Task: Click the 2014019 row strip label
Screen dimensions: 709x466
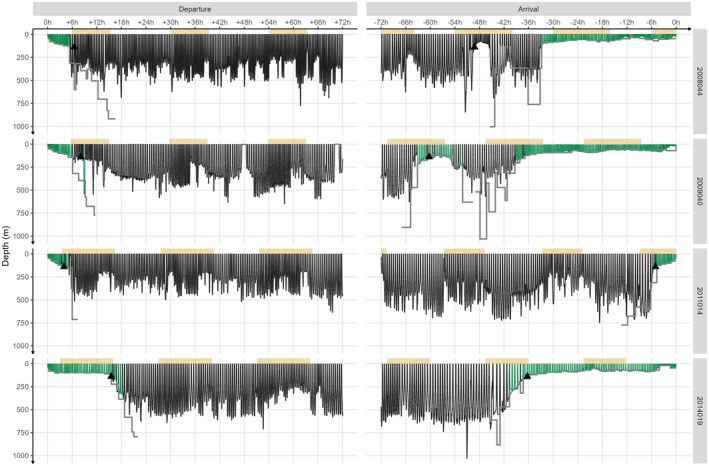Action: click(700, 410)
